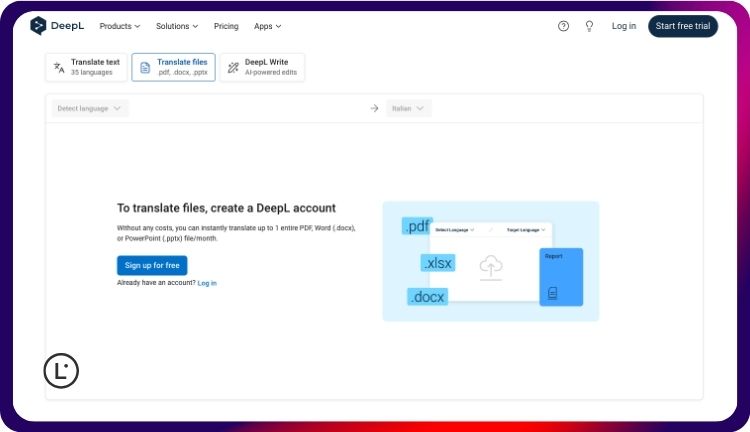The image size is (750, 432).
Task: Select the DeepL Write tab
Action: [x=262, y=67]
